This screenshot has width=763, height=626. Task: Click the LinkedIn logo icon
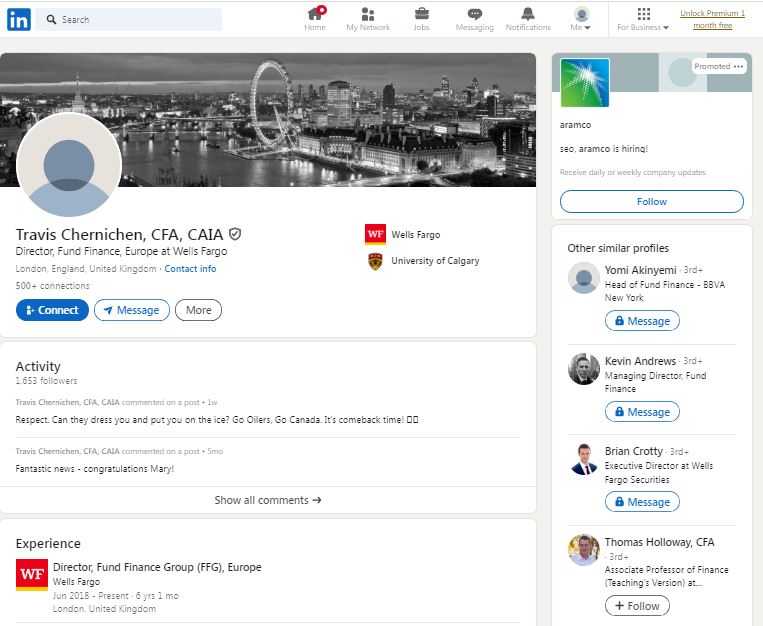(18, 19)
